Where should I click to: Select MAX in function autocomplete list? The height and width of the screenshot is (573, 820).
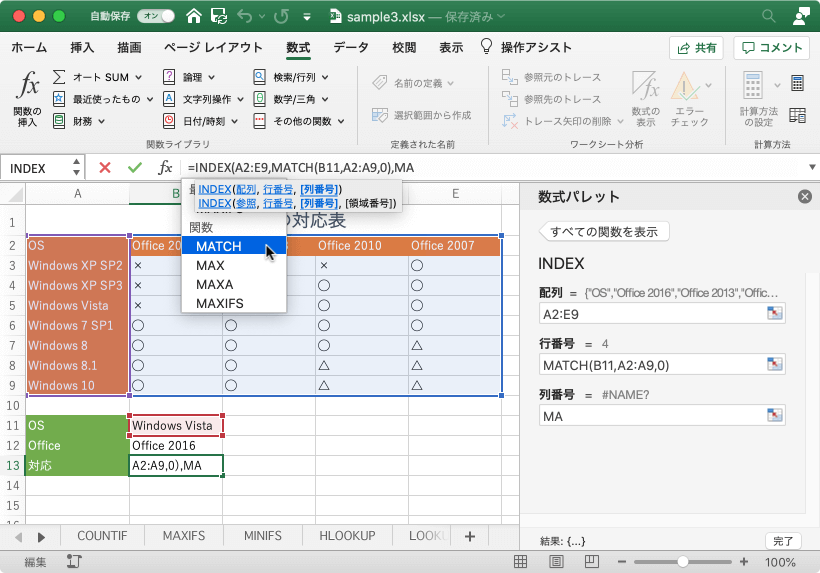pyautogui.click(x=234, y=266)
